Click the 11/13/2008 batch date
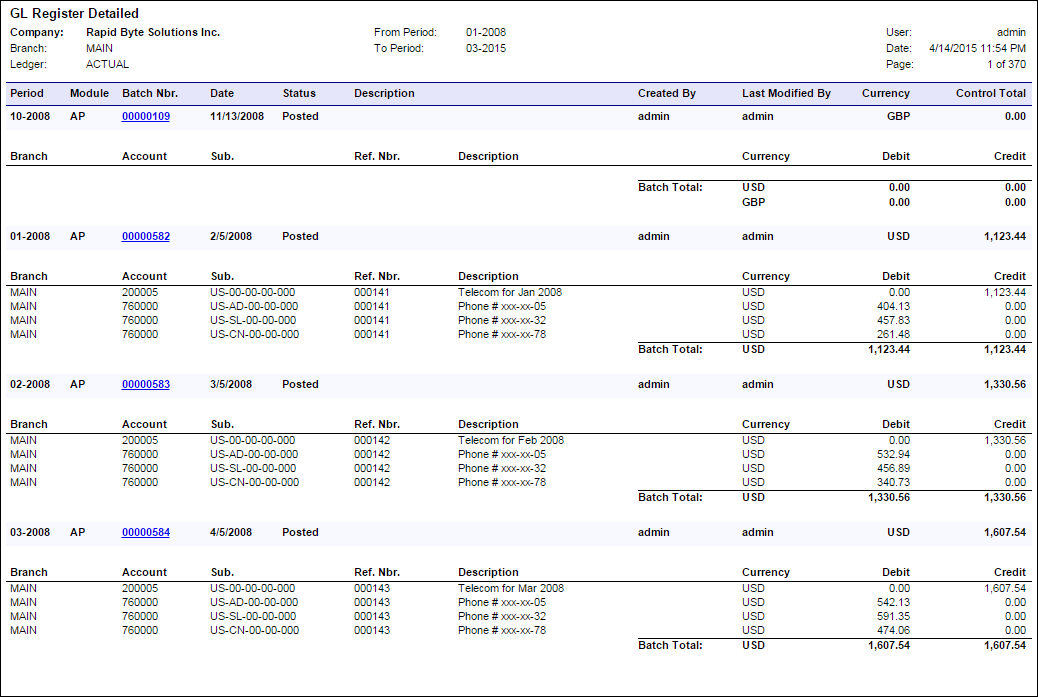The image size is (1038, 697). (x=237, y=116)
